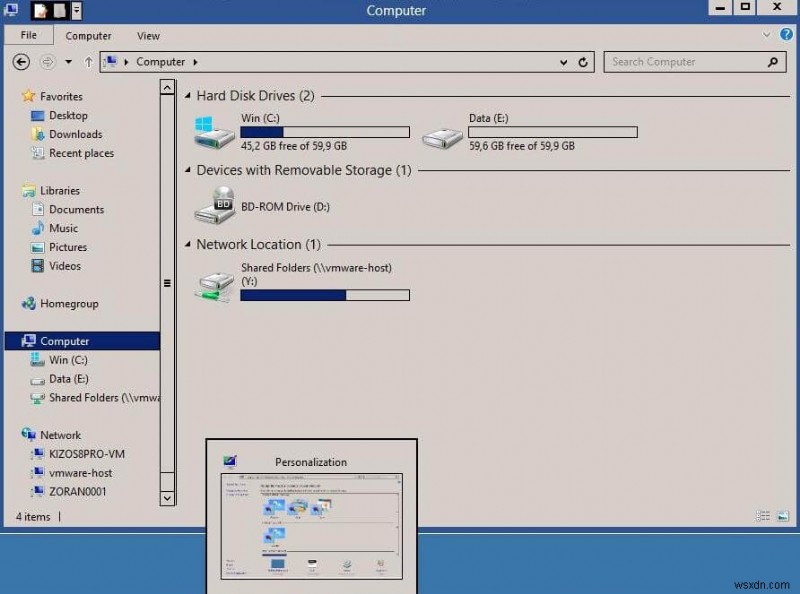Click the refresh icon in address bar
Image resolution: width=800 pixels, height=594 pixels.
(583, 62)
